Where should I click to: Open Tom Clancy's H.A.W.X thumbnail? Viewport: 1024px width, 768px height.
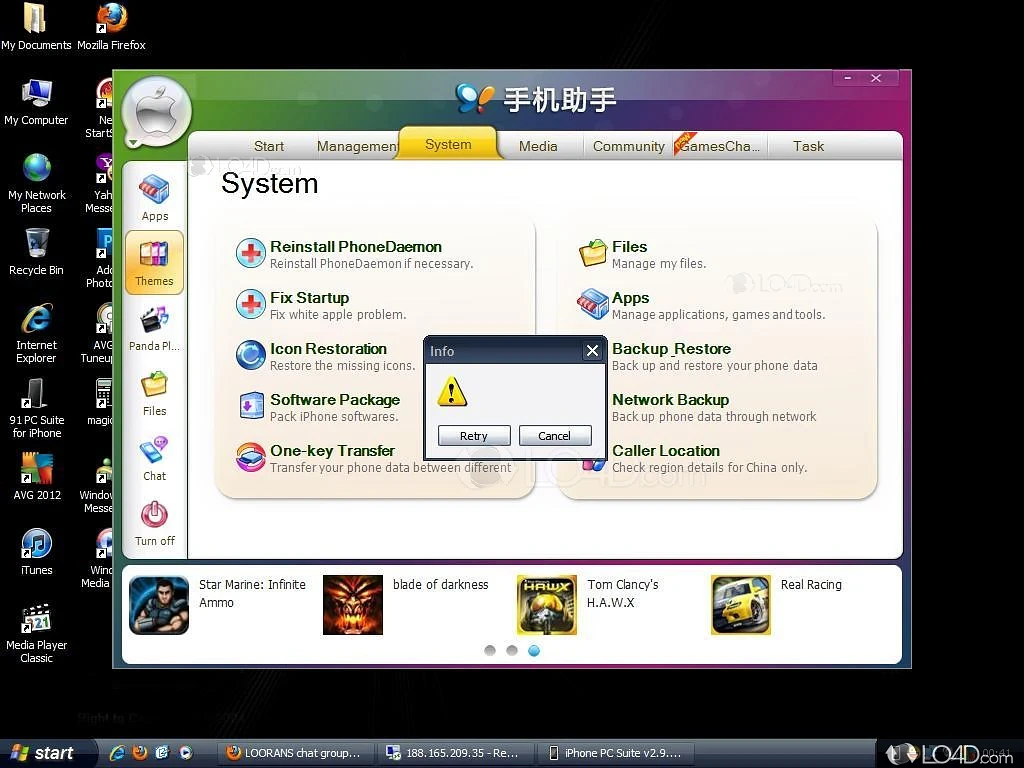[x=547, y=605]
